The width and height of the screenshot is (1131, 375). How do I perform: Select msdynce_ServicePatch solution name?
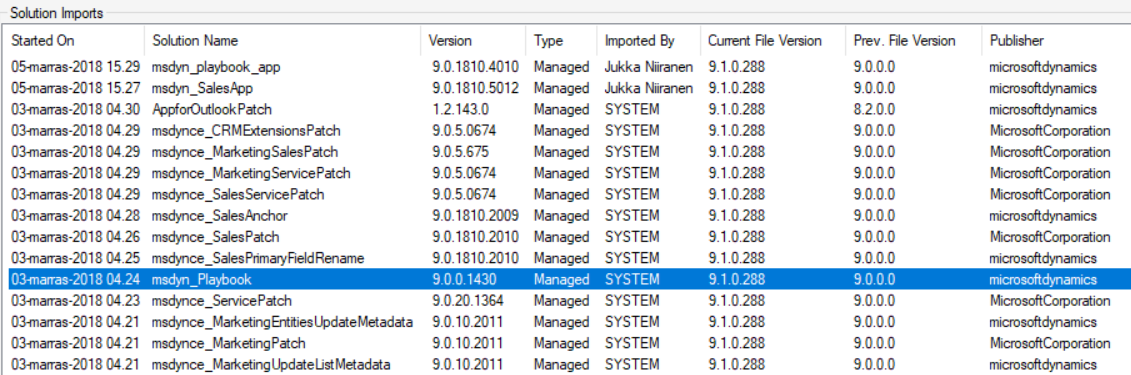pos(221,300)
